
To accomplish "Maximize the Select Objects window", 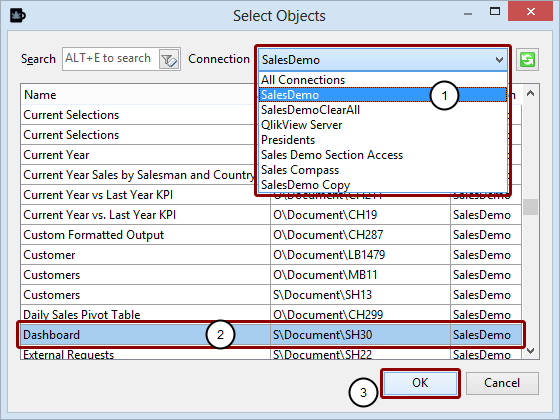I will (x=495, y=12).
